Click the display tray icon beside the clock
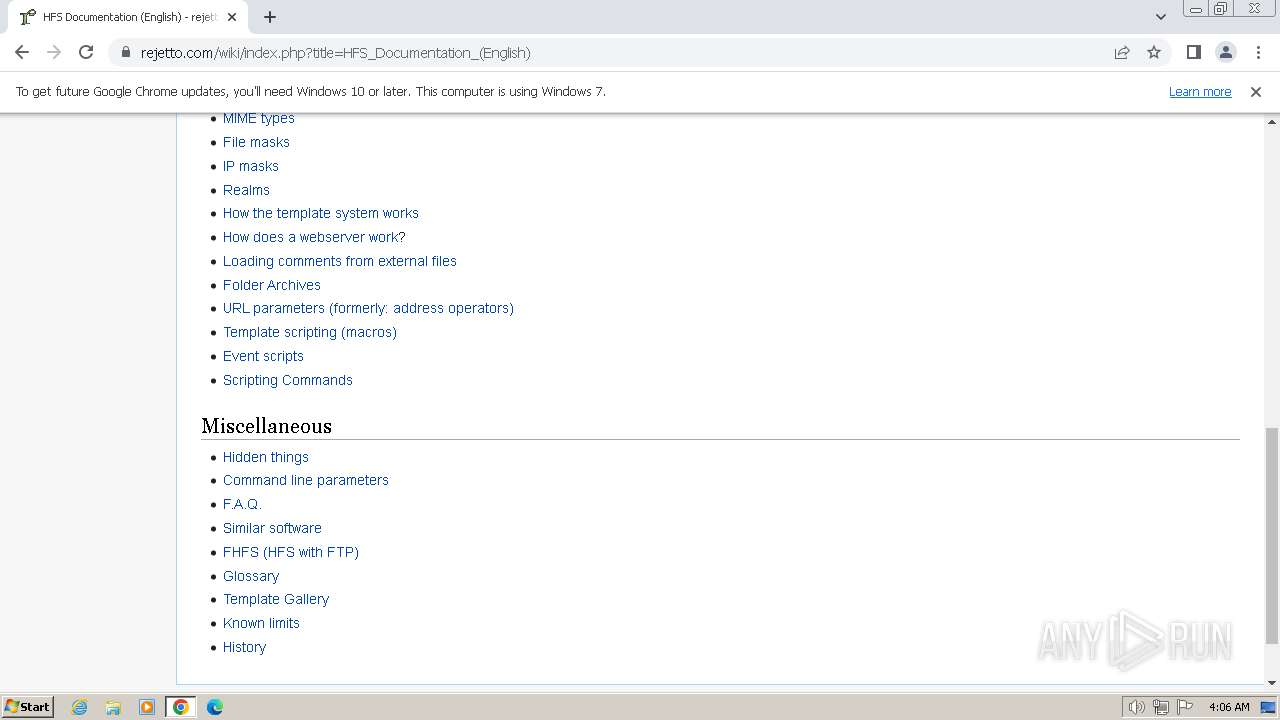1280x720 pixels. click(1268, 707)
